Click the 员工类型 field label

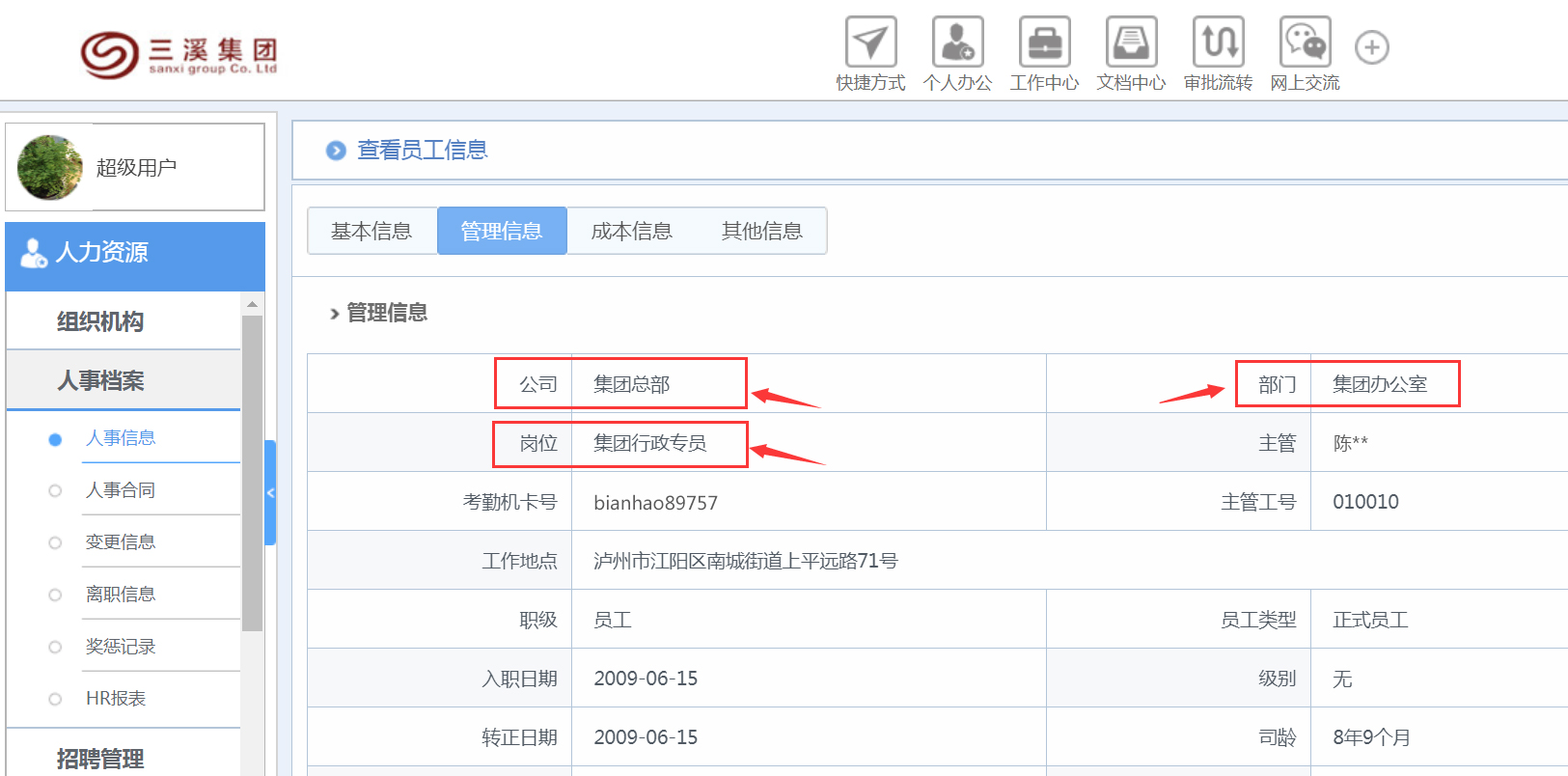pyautogui.click(x=1258, y=620)
